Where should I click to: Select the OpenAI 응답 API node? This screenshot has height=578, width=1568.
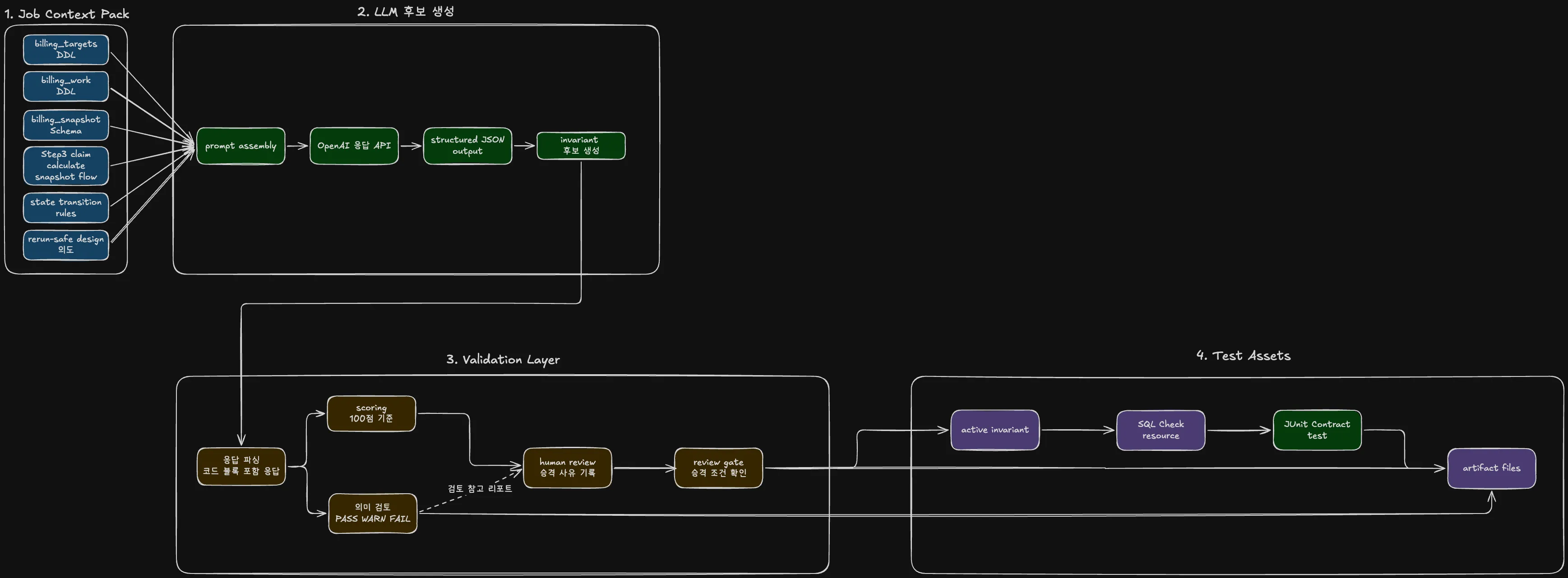(354, 146)
